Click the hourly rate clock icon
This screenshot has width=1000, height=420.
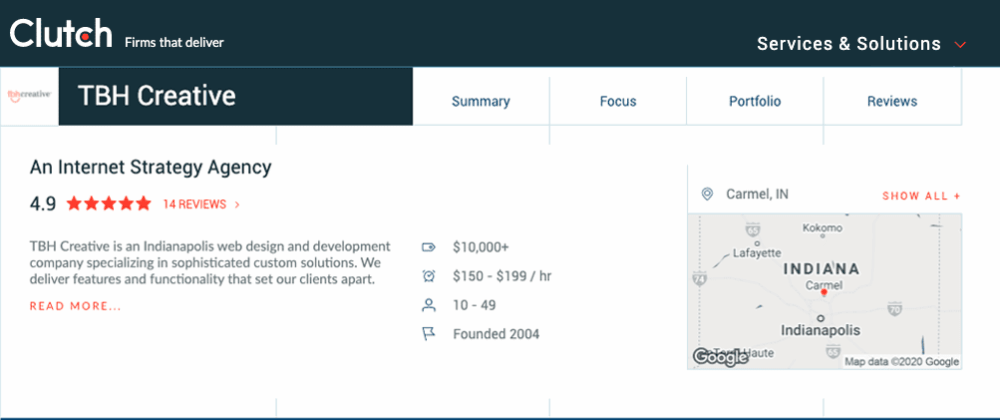429,276
